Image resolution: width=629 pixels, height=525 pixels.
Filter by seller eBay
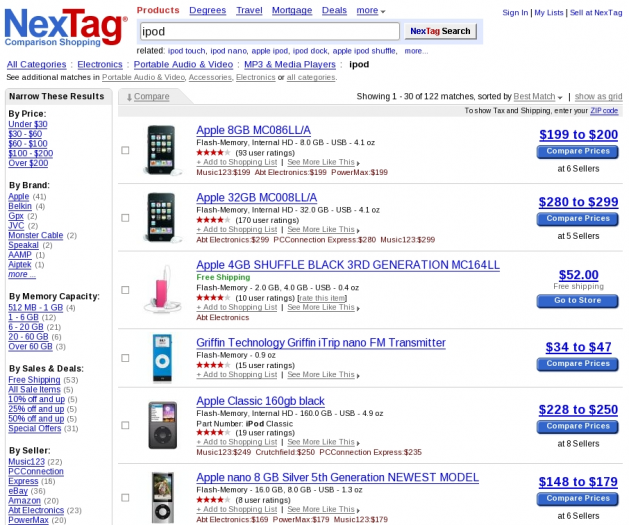18,491
